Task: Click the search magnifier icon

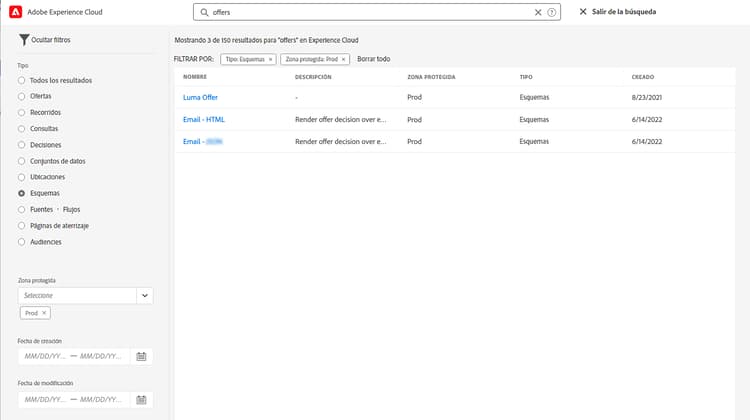Action: (x=204, y=12)
